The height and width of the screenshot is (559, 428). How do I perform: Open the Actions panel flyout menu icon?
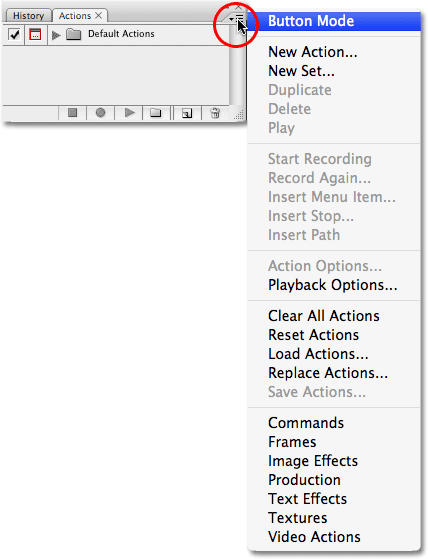click(x=236, y=18)
